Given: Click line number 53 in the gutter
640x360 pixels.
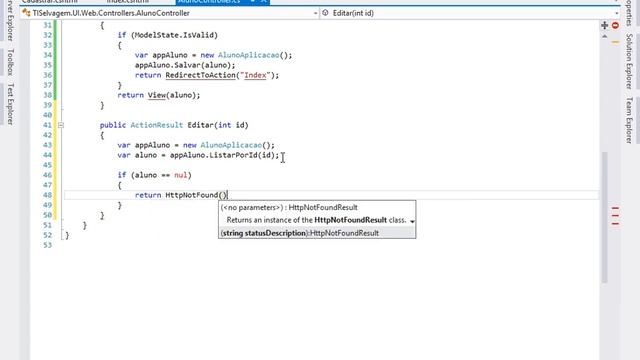Looking at the screenshot, I should (x=47, y=245).
